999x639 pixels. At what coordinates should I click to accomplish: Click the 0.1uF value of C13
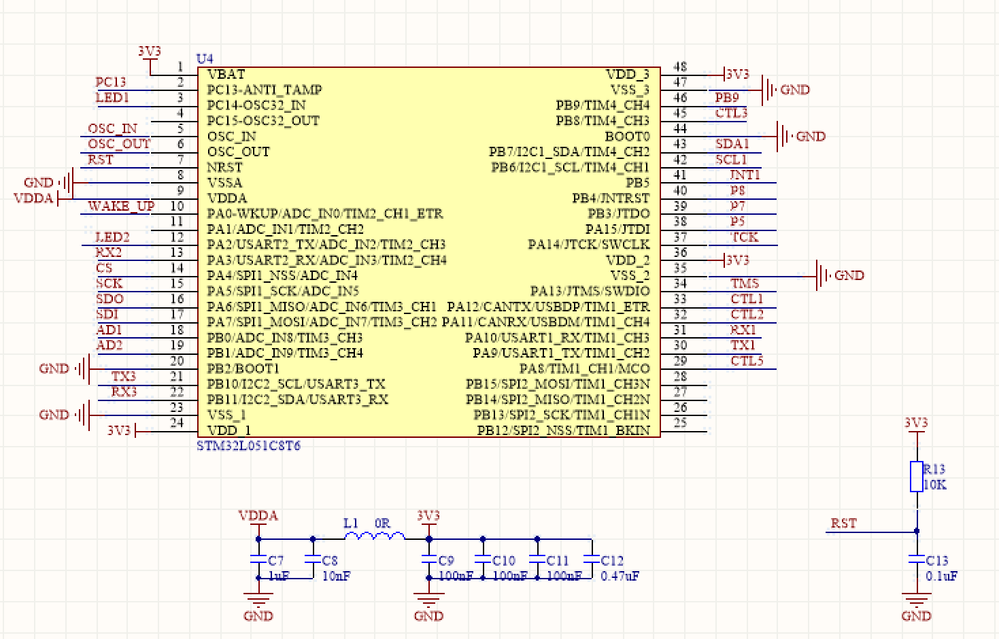pyautogui.click(x=941, y=577)
